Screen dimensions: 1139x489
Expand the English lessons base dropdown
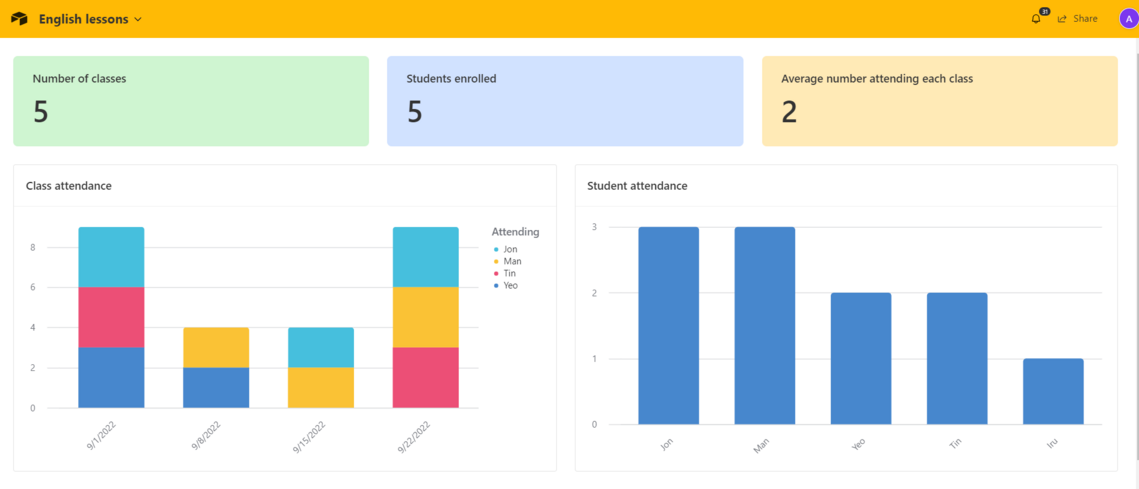coord(90,19)
